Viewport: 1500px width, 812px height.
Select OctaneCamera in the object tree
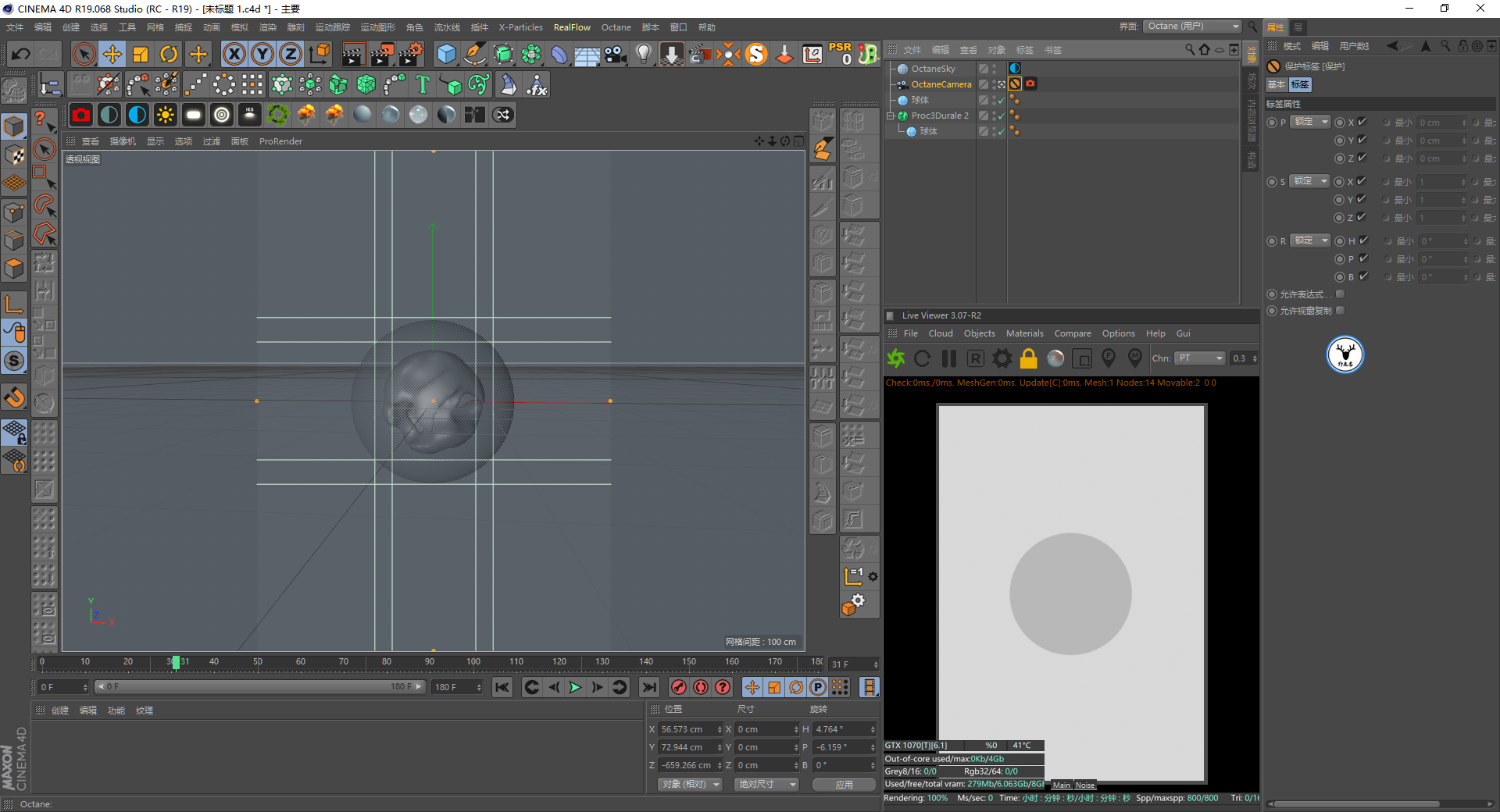click(x=941, y=84)
